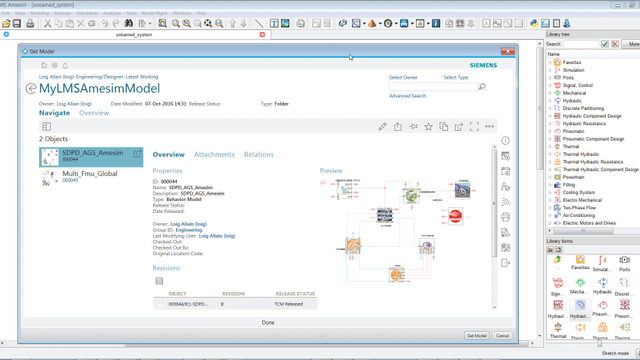Click the Library tree Search field
The width and height of the screenshot is (640, 360).
581,44
